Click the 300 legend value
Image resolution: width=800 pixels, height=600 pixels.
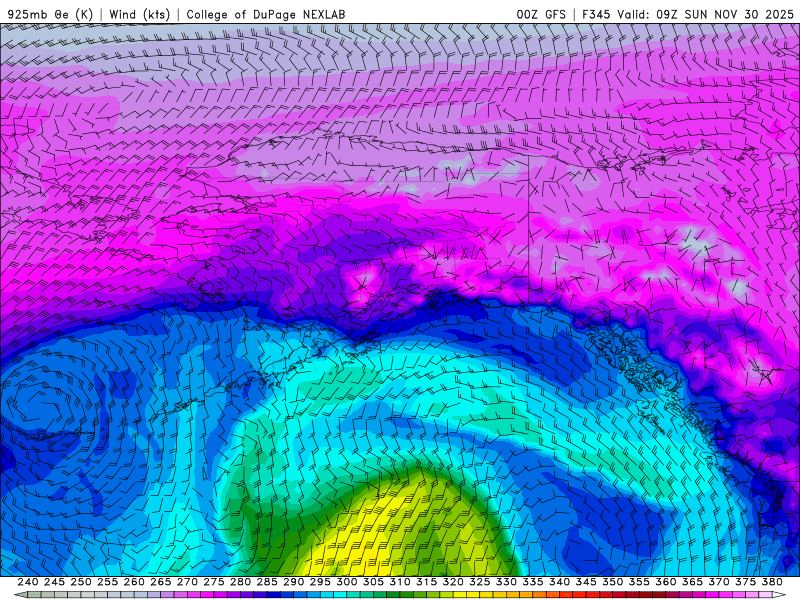[x=346, y=582]
